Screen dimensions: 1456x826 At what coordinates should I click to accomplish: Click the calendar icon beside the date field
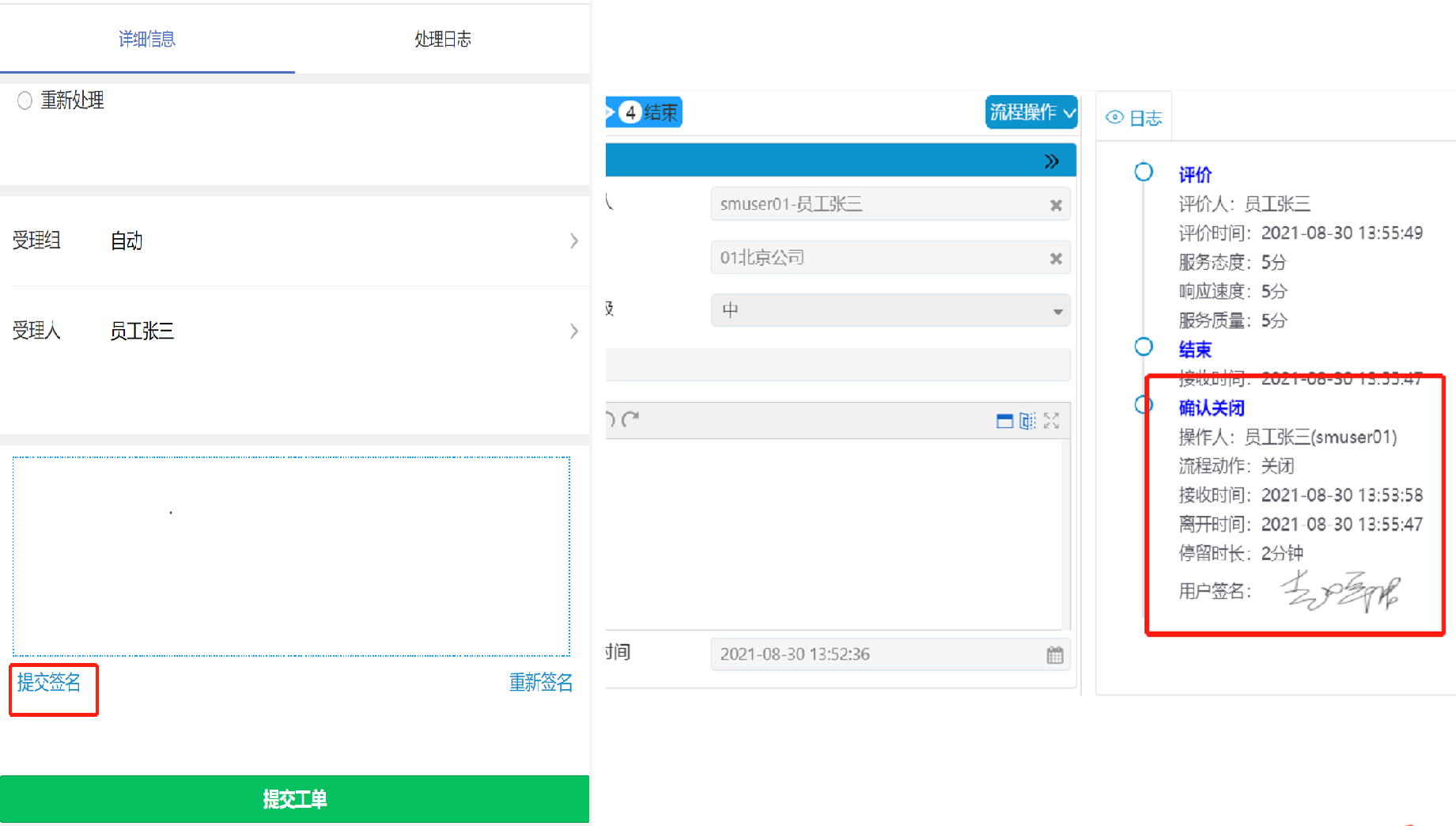[x=1055, y=655]
